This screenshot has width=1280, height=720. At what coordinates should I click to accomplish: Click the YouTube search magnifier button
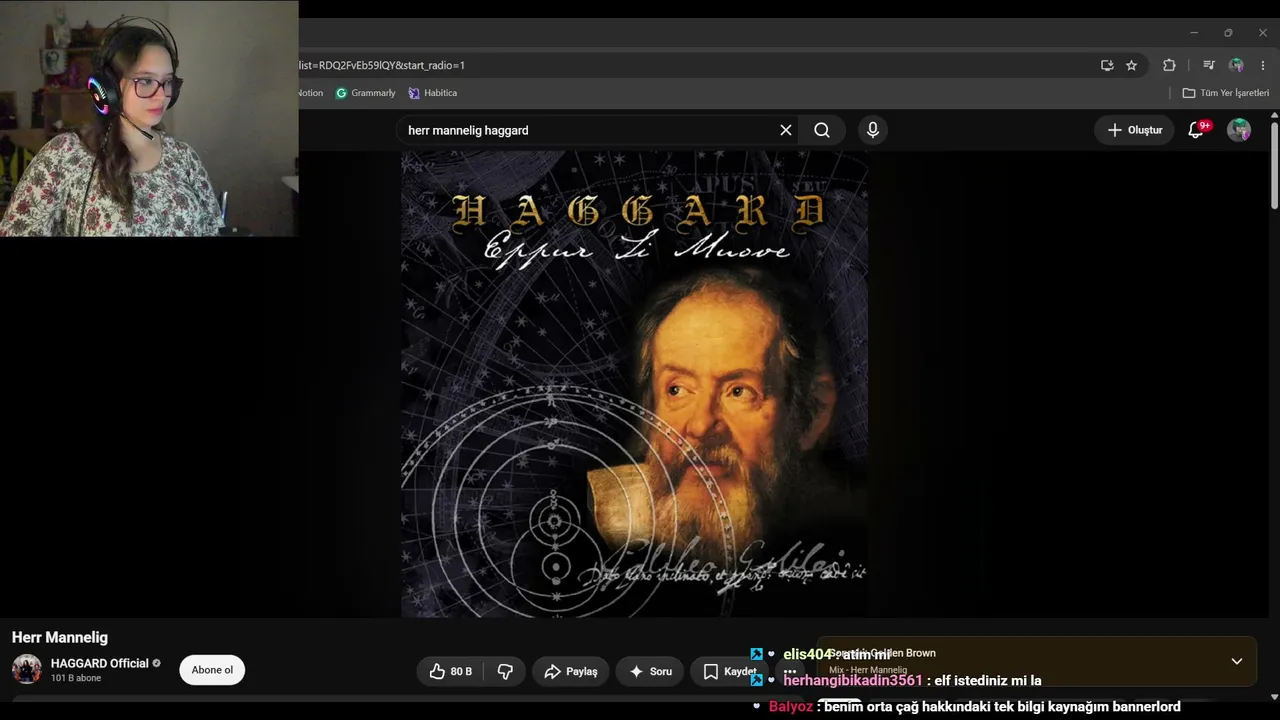click(x=822, y=130)
